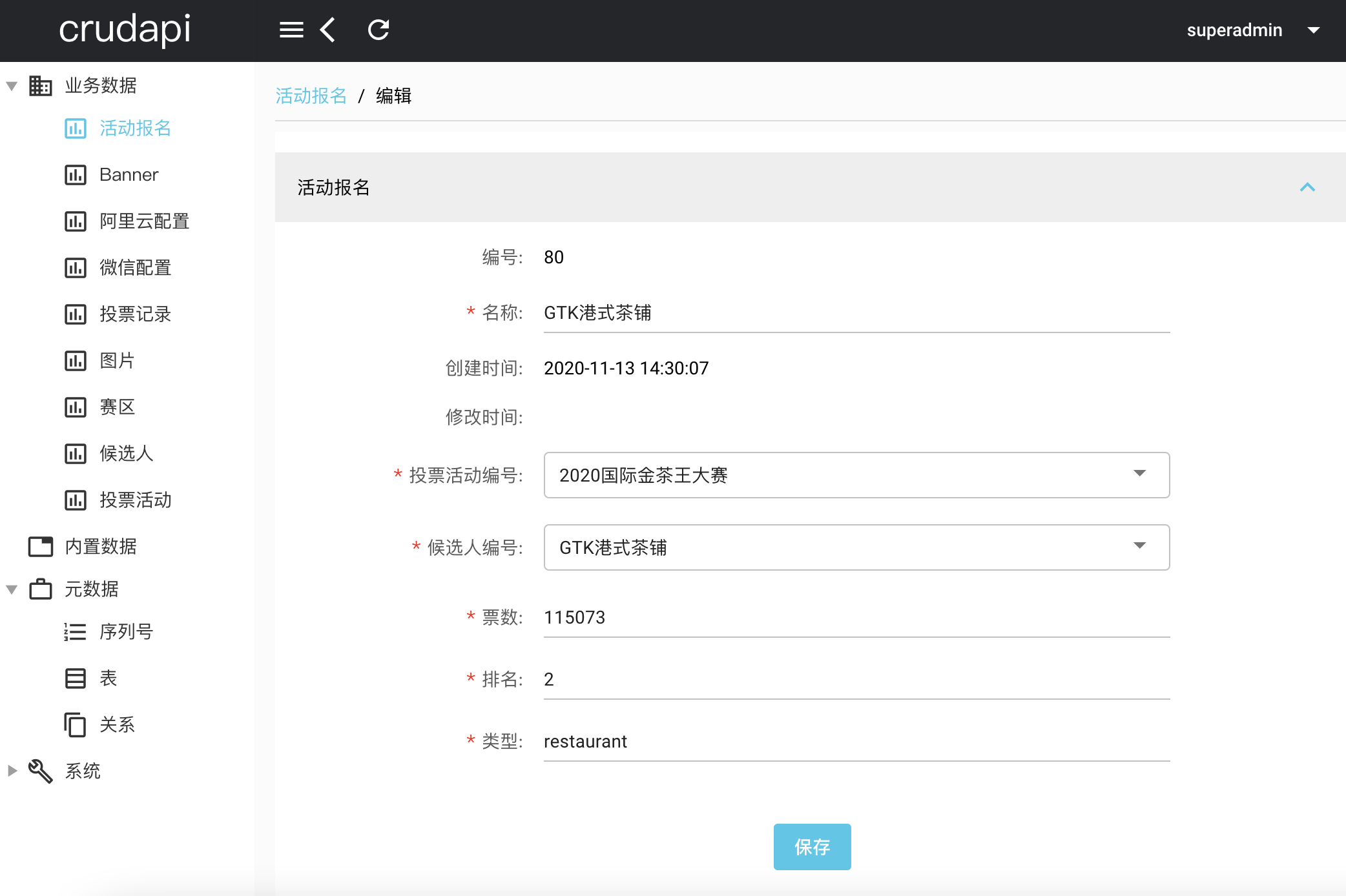1346x896 pixels.
Task: Click the refresh icon in header
Action: click(x=378, y=30)
